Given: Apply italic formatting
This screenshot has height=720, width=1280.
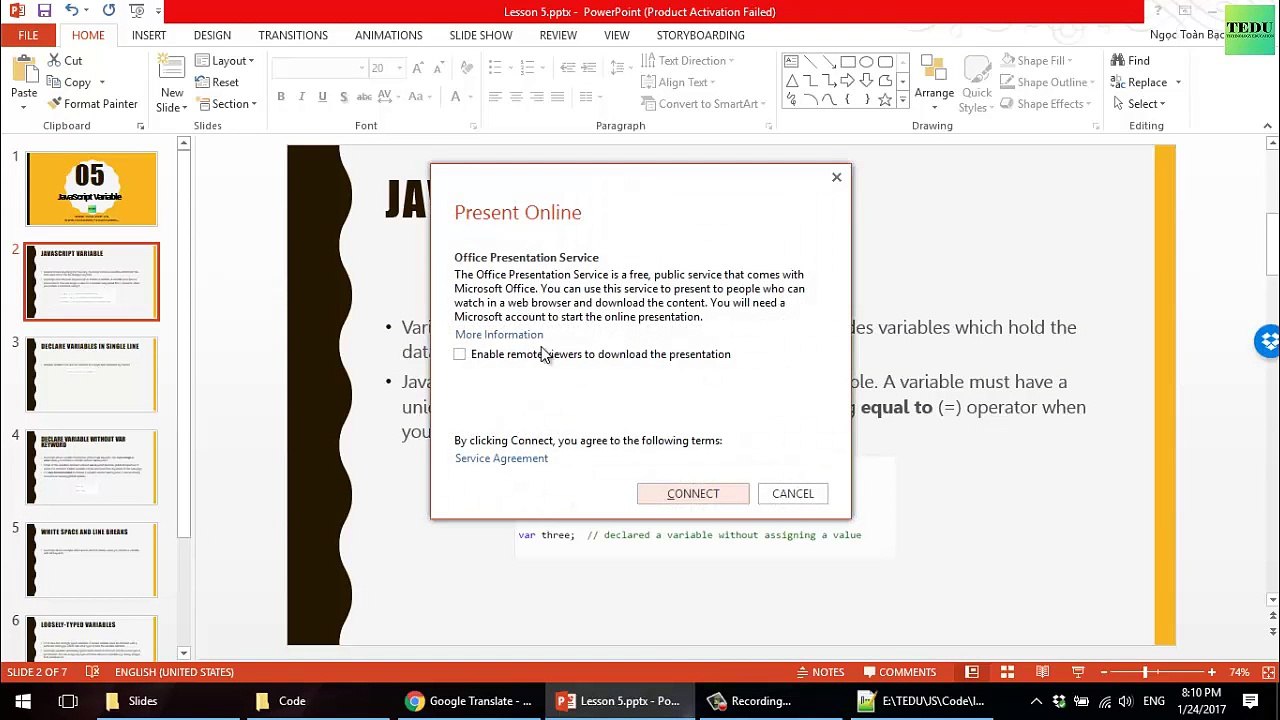Looking at the screenshot, I should (301, 97).
